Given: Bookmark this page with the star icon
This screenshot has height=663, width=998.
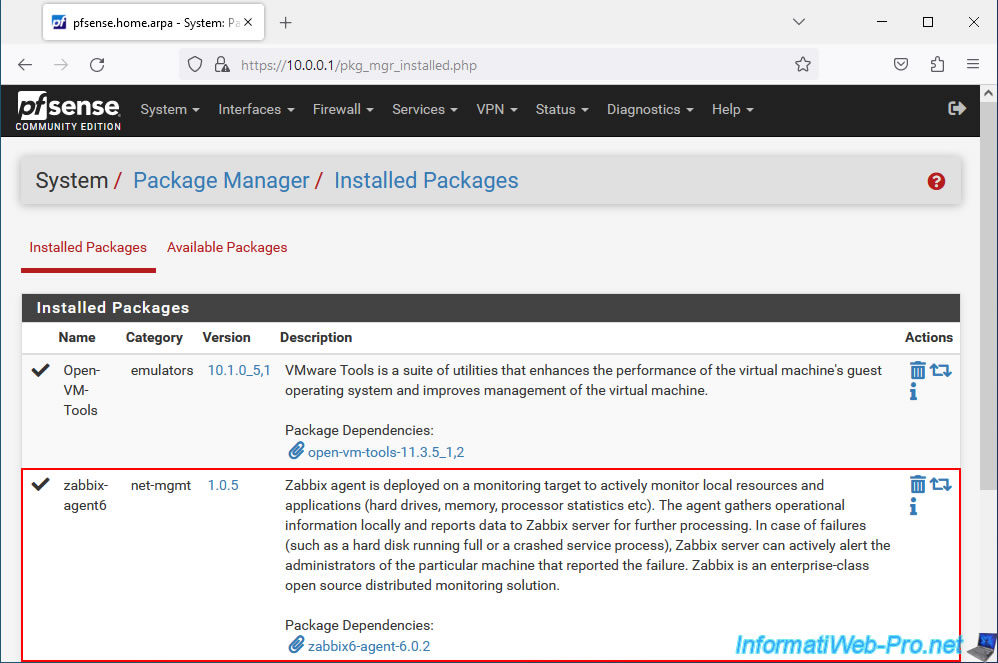Looking at the screenshot, I should (x=803, y=64).
